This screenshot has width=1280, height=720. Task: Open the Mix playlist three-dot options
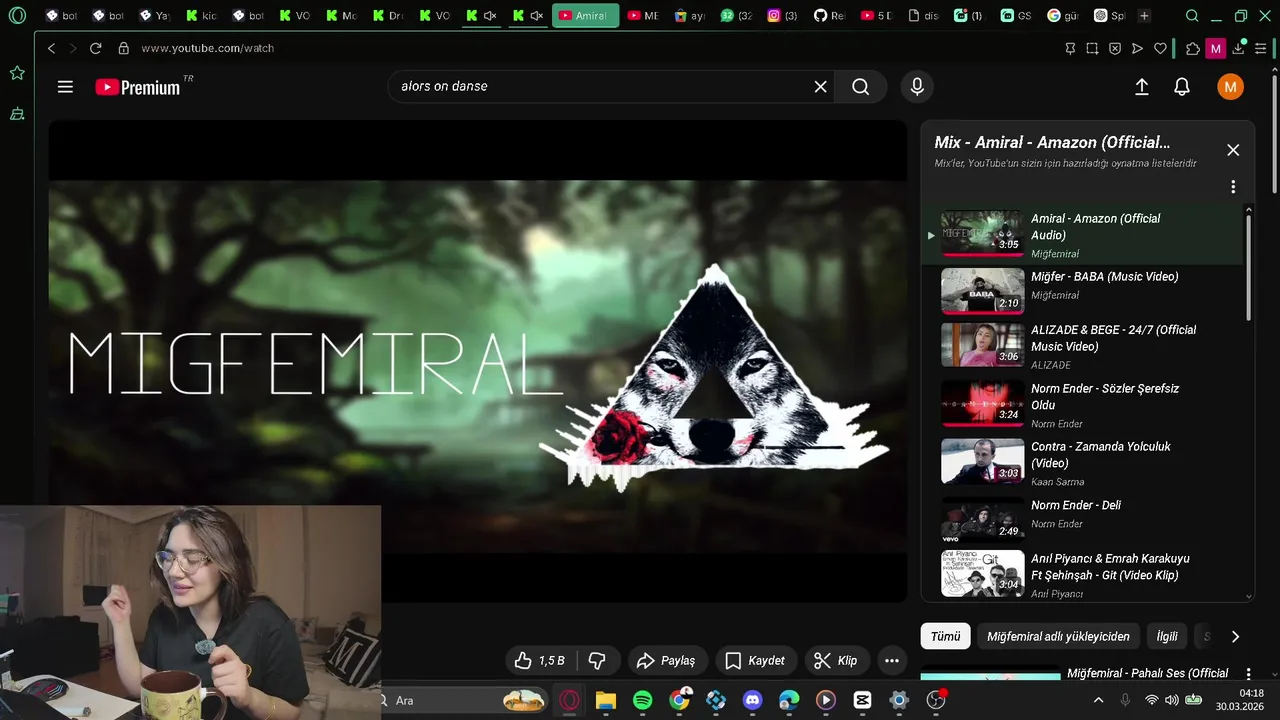point(1233,187)
